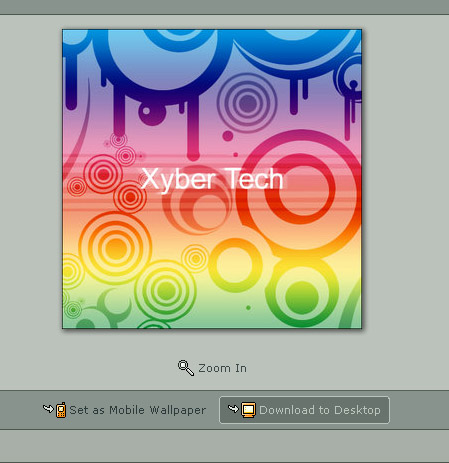Open the Zoom In text link
Viewport: 449px width, 463px height.
pos(222,368)
